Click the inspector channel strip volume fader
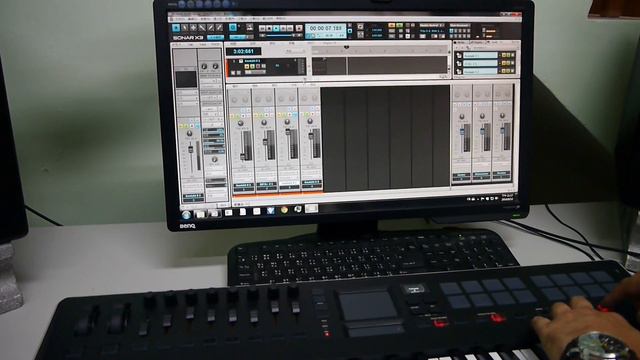Viewport: 640px width, 360px height. [190, 150]
